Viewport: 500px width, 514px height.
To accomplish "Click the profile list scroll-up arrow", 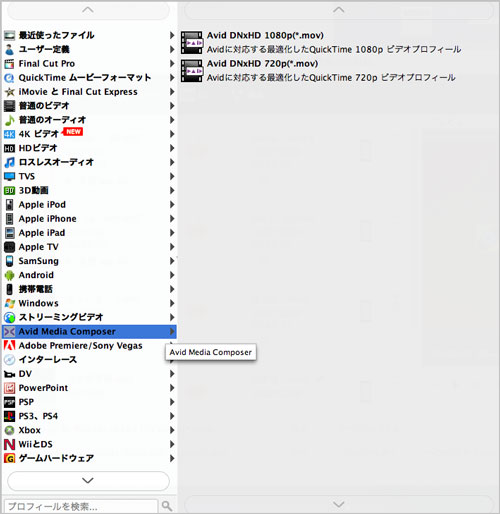I will click(338, 11).
